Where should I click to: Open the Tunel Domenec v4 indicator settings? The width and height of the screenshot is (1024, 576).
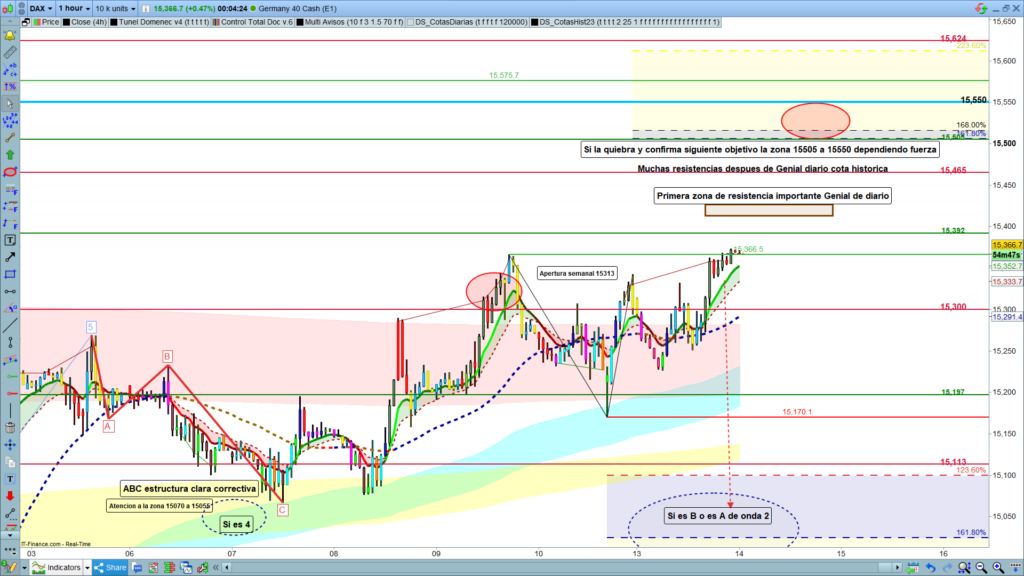tap(160, 20)
